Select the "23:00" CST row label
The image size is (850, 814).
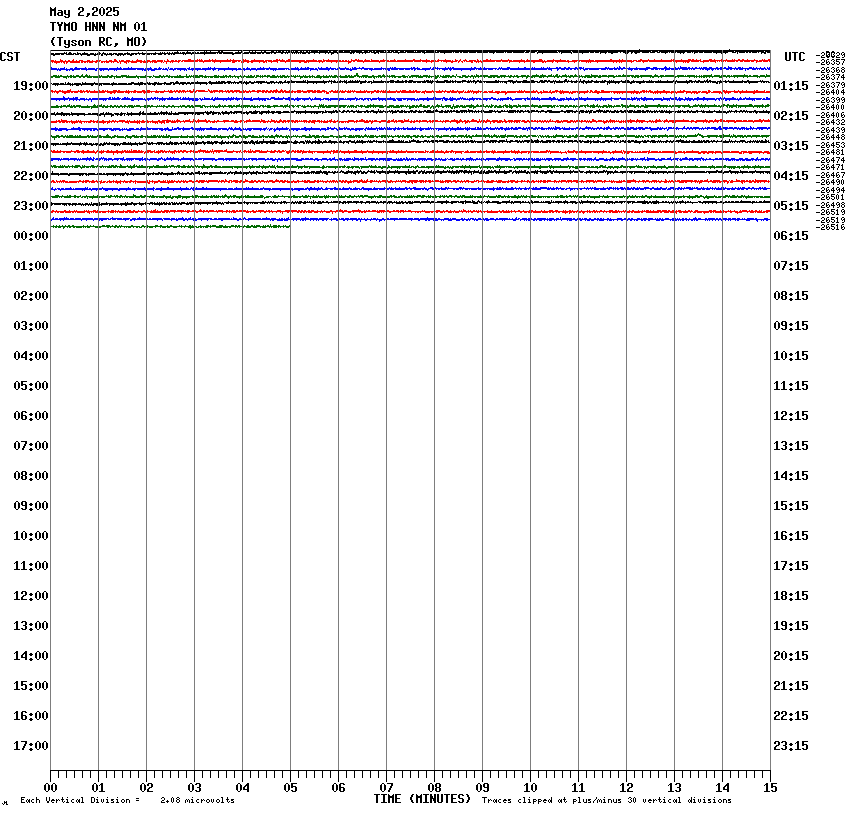coord(31,206)
